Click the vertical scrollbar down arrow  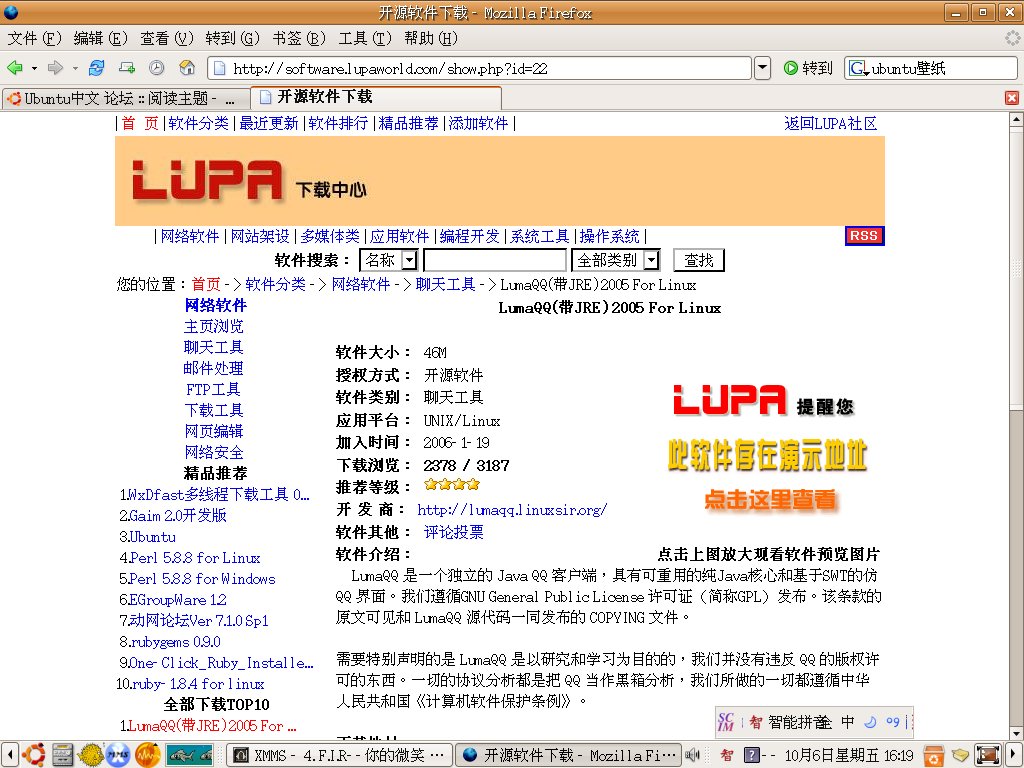pyautogui.click(x=1016, y=733)
